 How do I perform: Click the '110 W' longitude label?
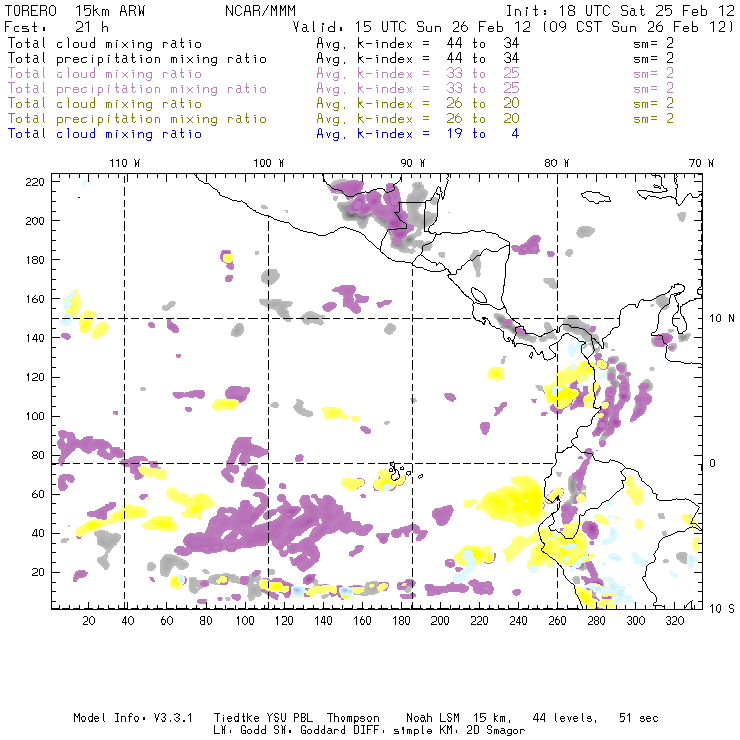(x=125, y=163)
